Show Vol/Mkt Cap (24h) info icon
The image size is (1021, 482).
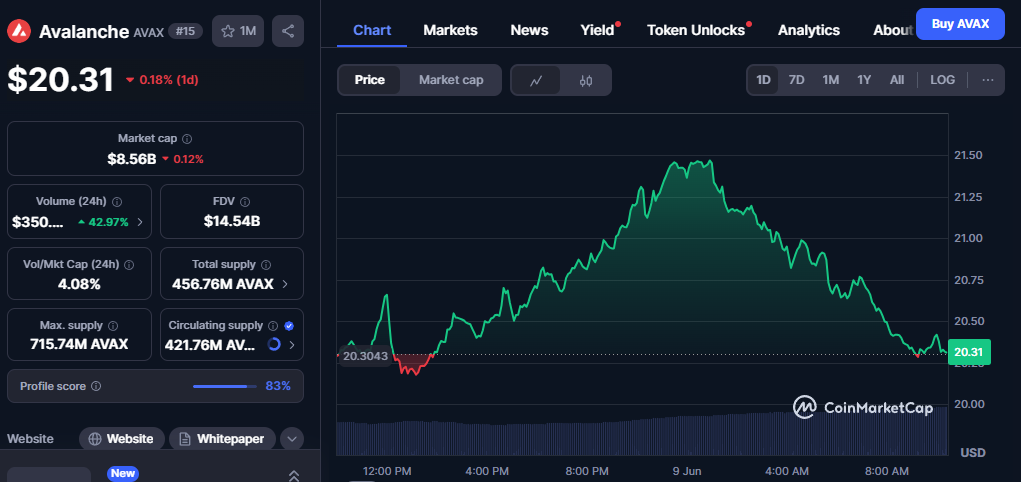[129, 265]
